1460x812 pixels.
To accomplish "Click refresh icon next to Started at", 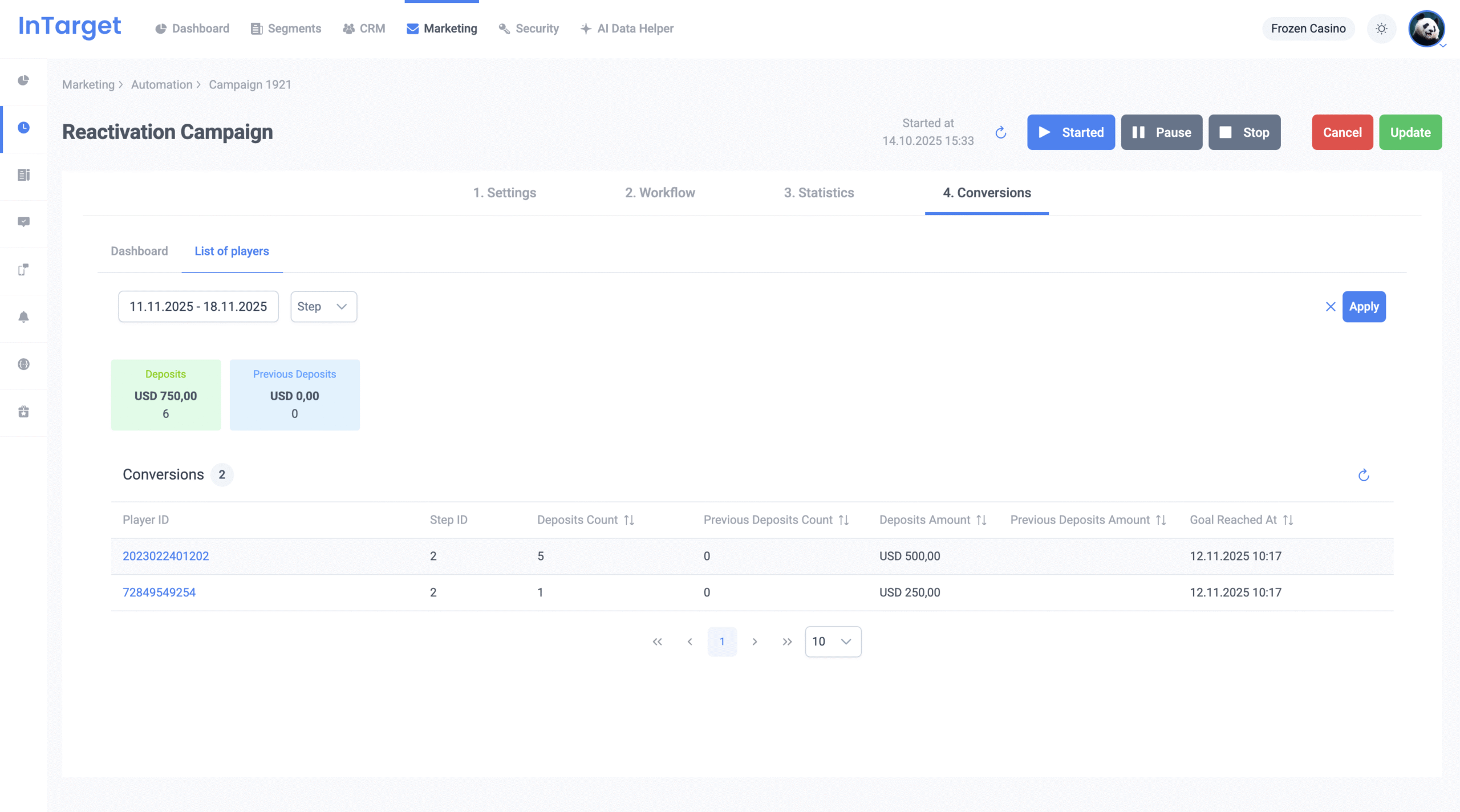I will click(1001, 133).
